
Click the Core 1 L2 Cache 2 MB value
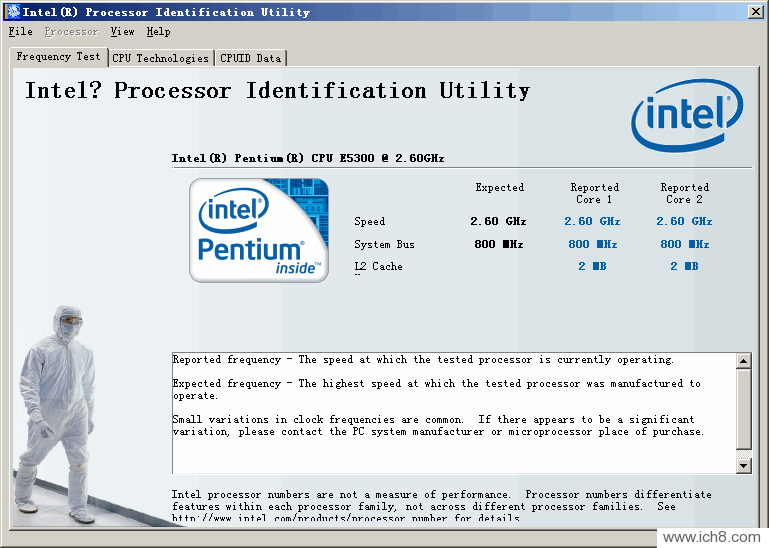[x=592, y=266]
